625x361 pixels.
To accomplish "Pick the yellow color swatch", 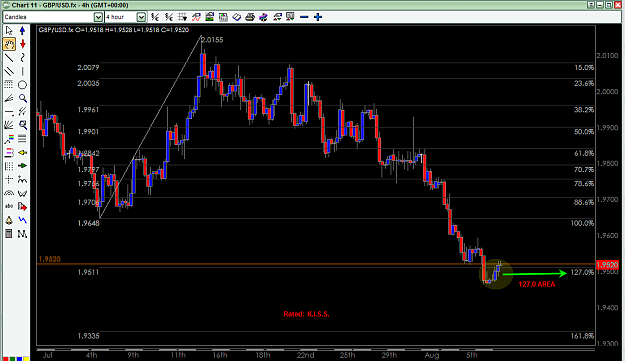I will 26,359.
